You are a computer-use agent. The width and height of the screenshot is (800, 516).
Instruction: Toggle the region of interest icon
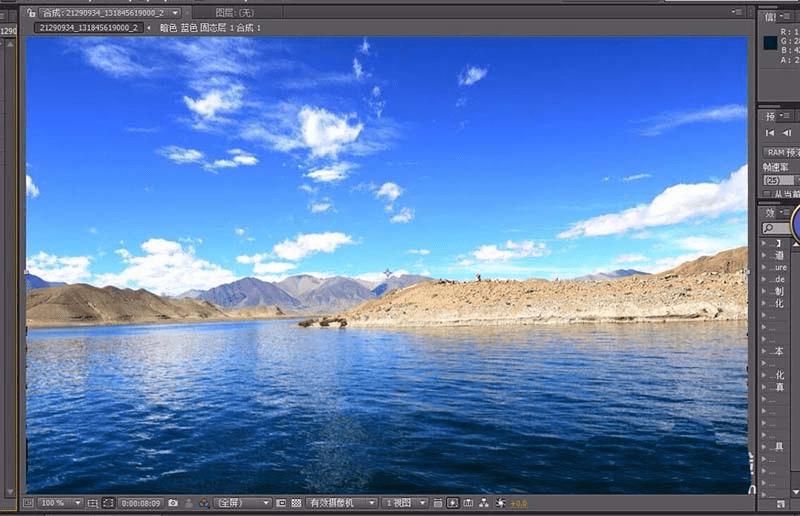click(x=281, y=503)
